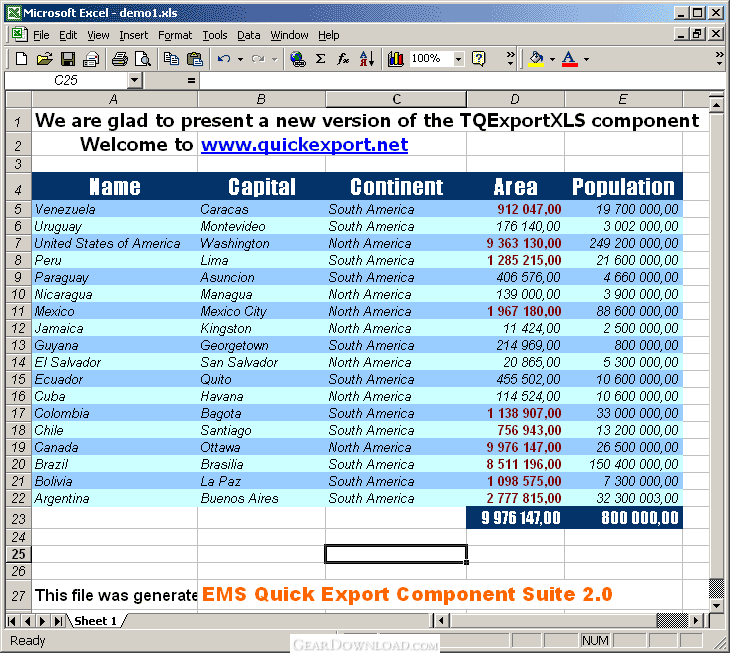Click the horizontal scrollbar left arrow

[x=442, y=620]
